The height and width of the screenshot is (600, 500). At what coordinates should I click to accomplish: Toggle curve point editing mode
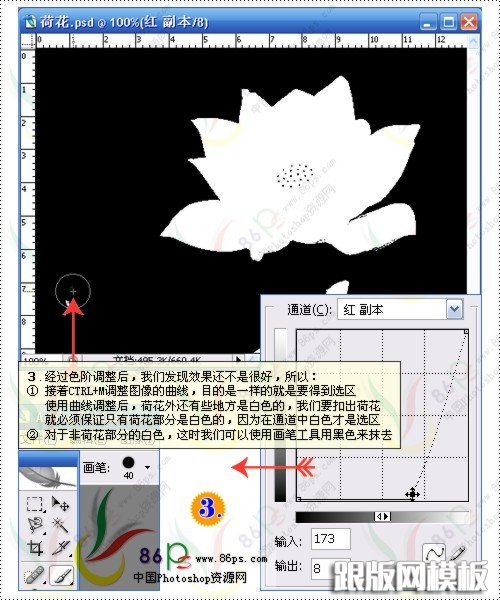click(434, 553)
